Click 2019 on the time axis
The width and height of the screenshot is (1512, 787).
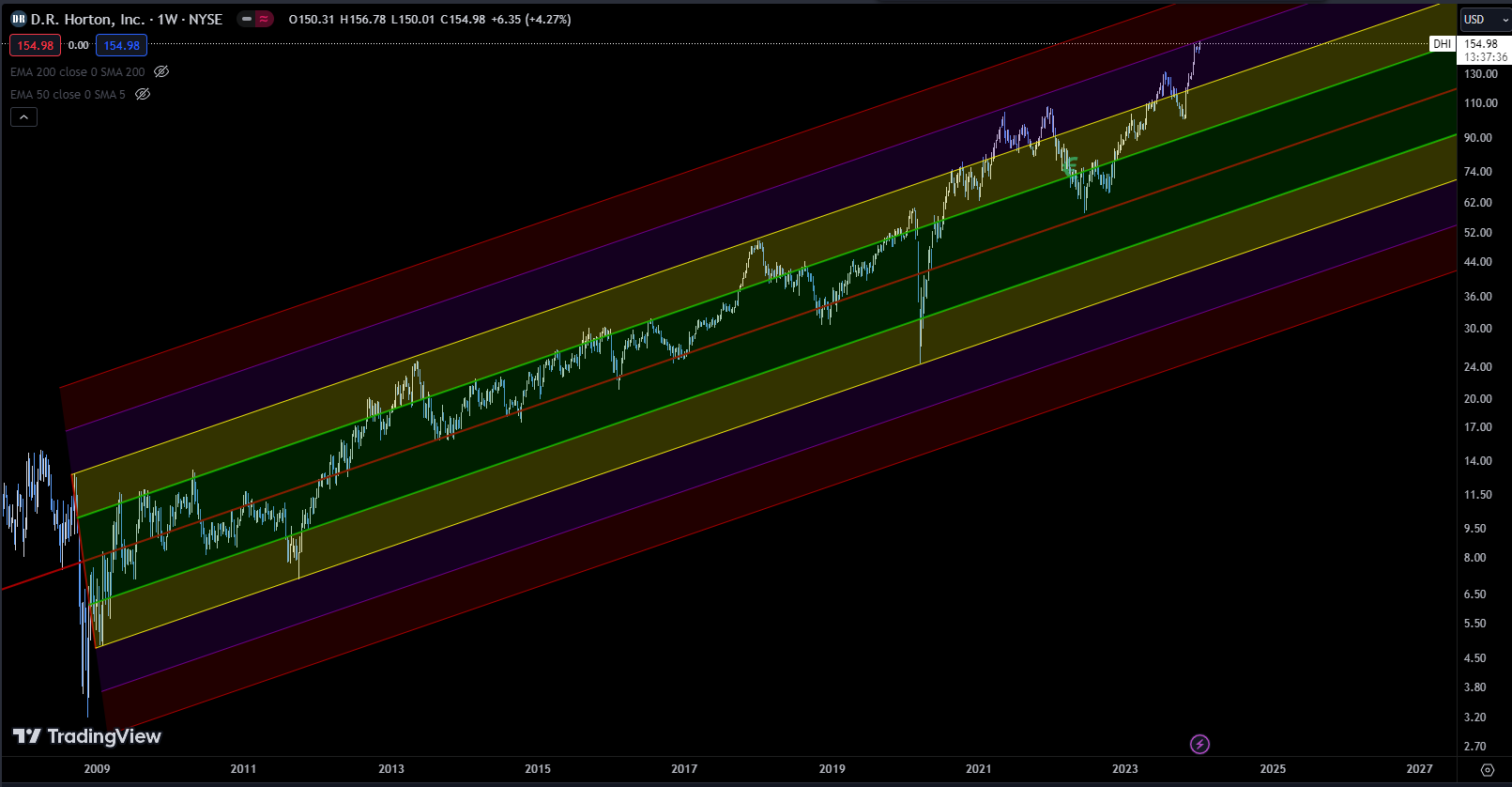[x=832, y=769]
